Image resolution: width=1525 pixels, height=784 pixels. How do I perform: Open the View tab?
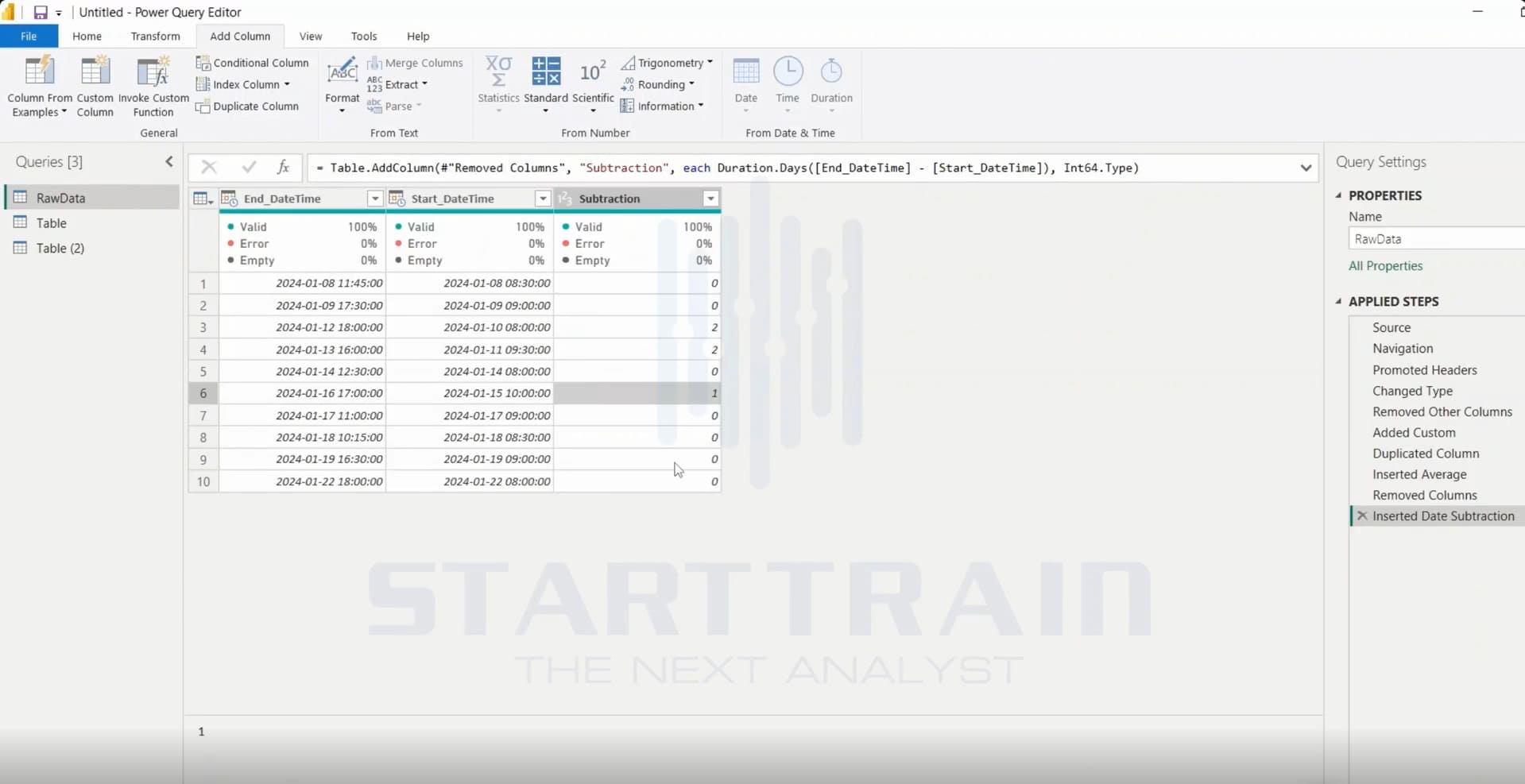pos(311,36)
